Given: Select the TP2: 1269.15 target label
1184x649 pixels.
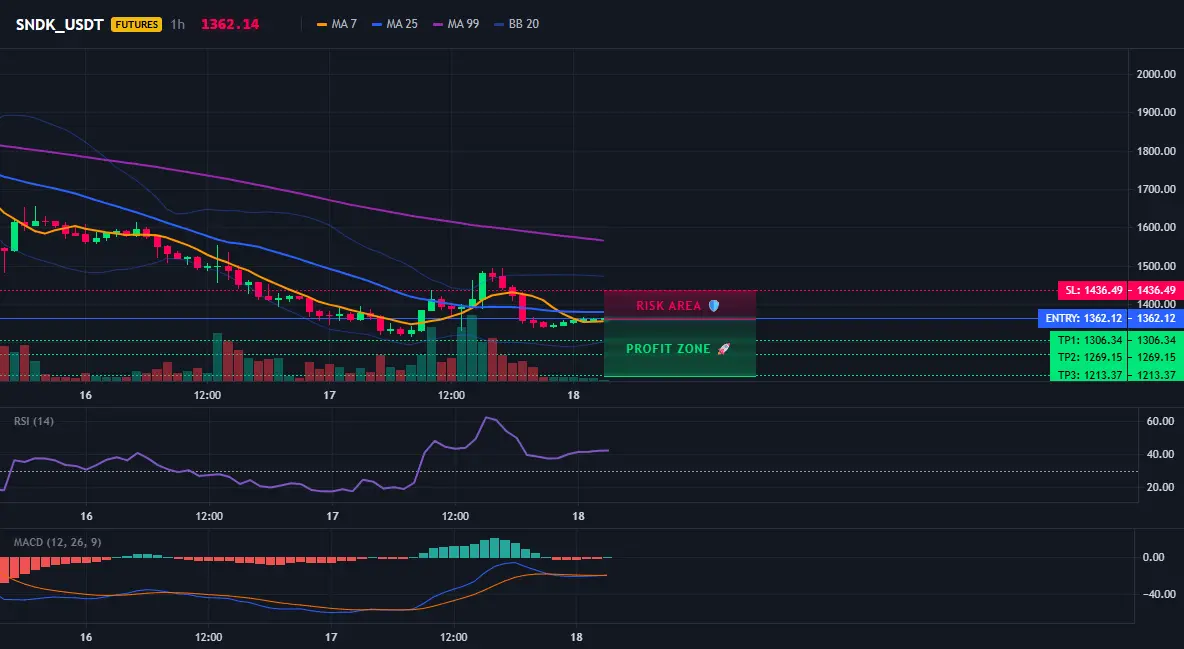Looking at the screenshot, I should (x=1089, y=357).
